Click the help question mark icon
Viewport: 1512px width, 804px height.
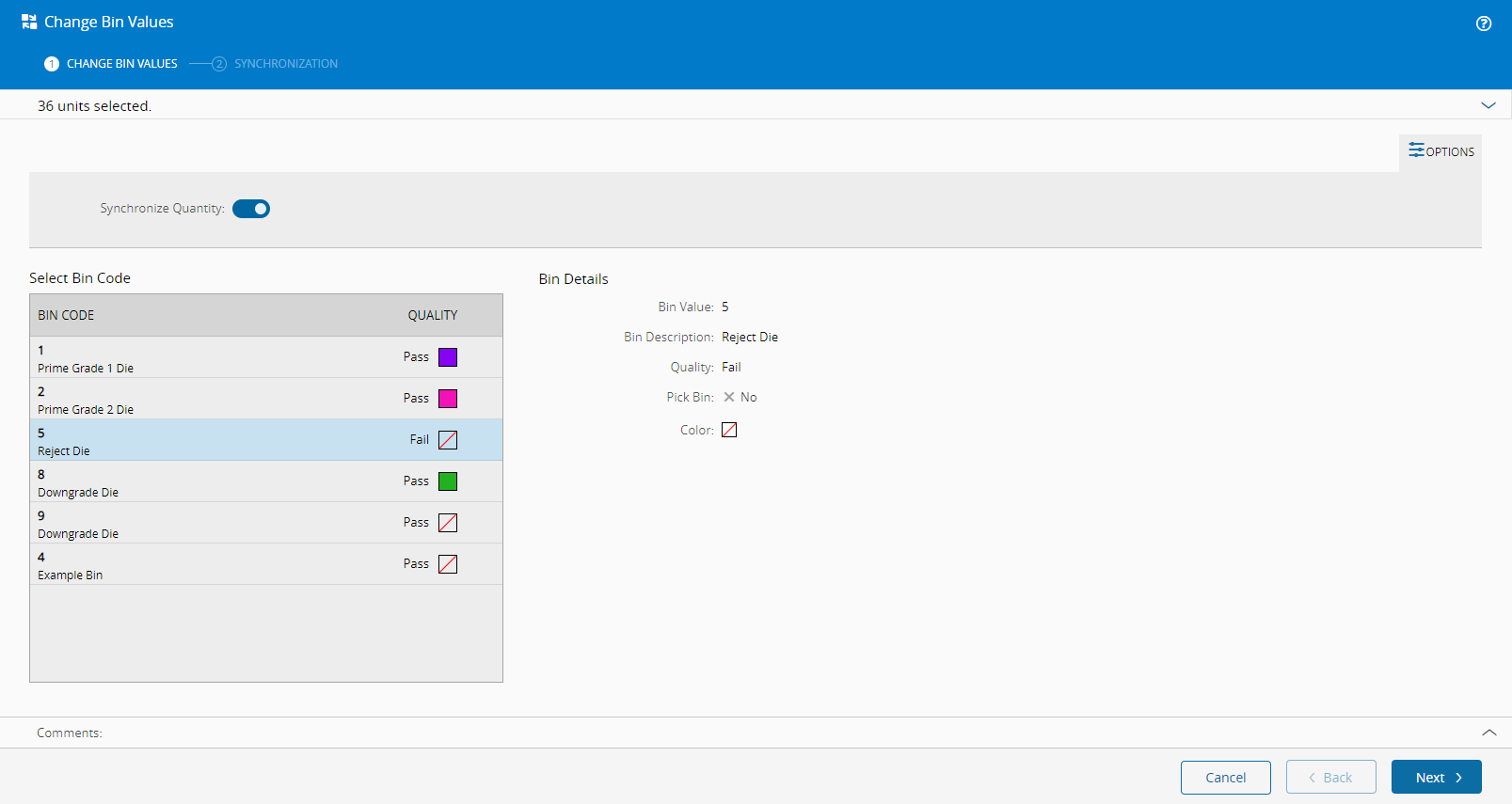tap(1484, 24)
